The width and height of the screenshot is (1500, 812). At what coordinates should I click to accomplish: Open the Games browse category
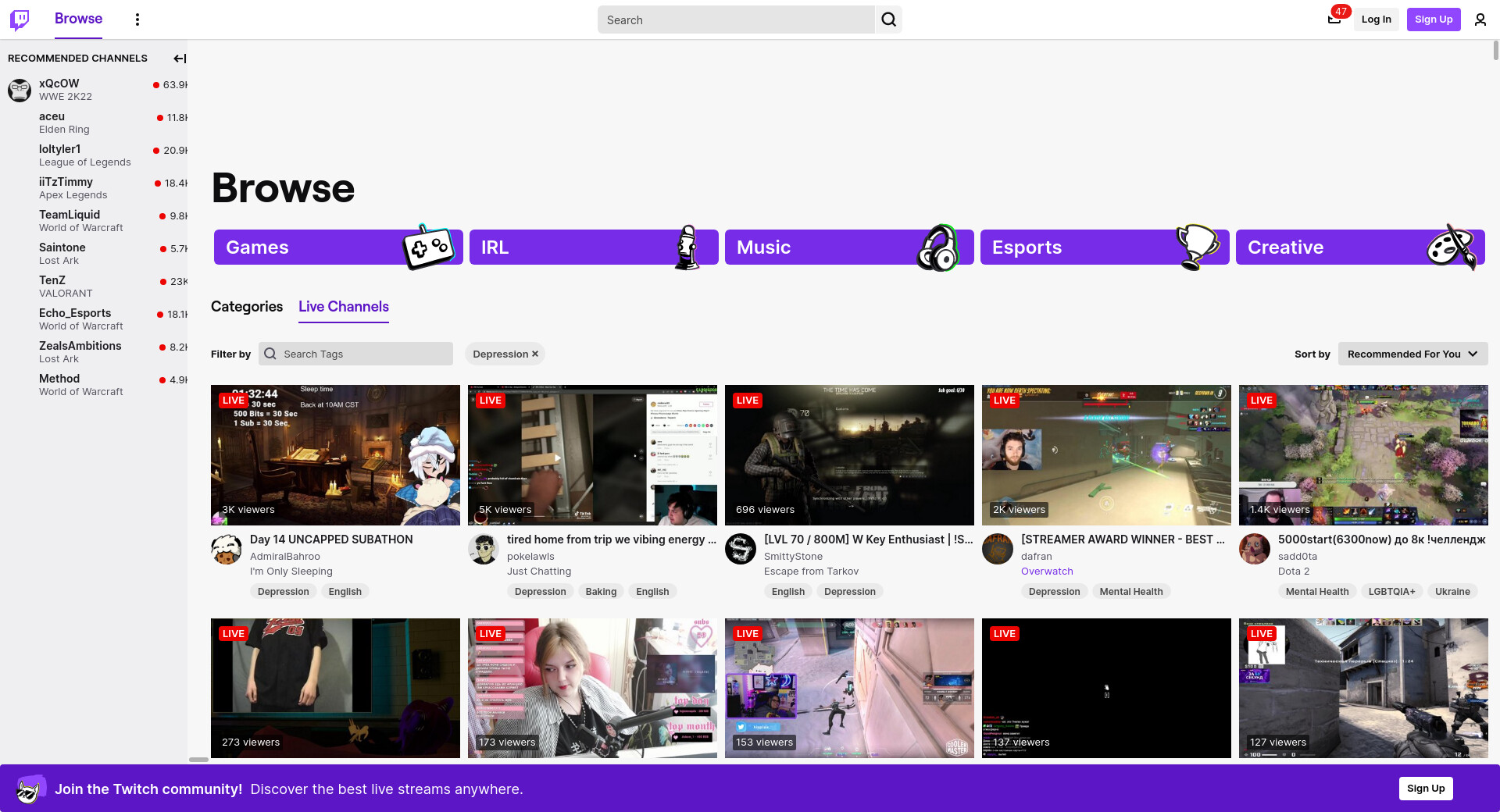point(337,248)
